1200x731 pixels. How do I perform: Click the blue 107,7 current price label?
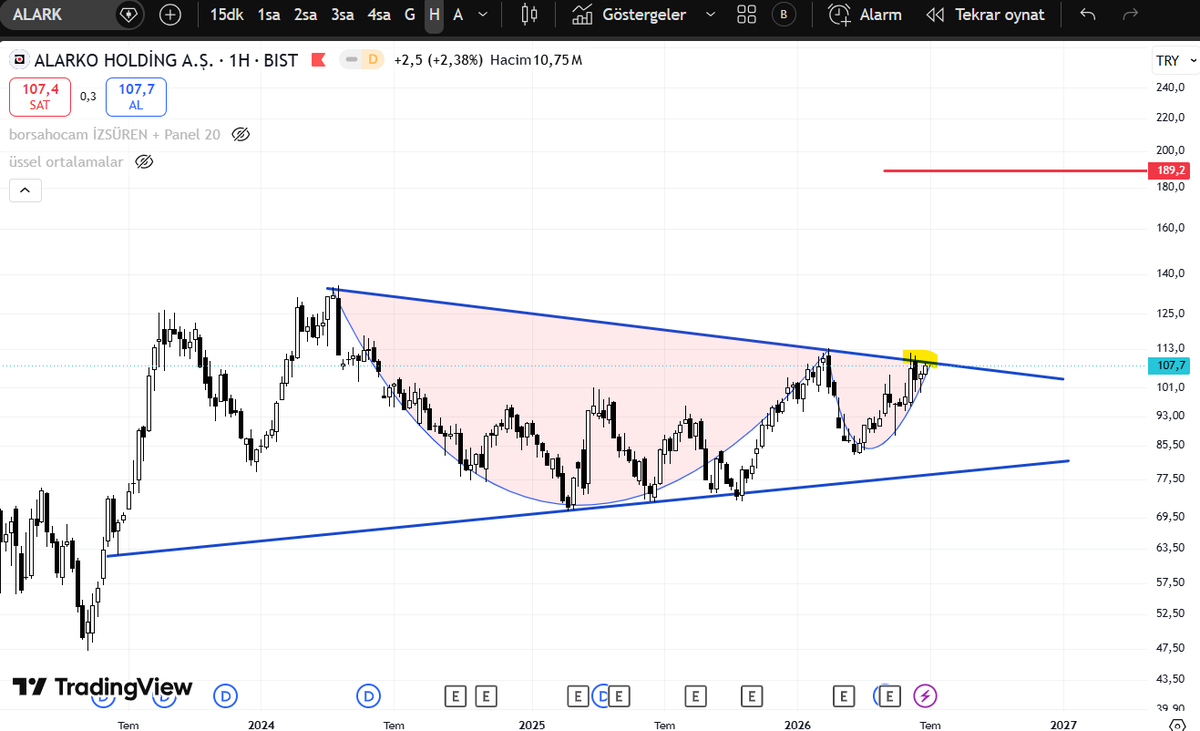pyautogui.click(x=1171, y=366)
